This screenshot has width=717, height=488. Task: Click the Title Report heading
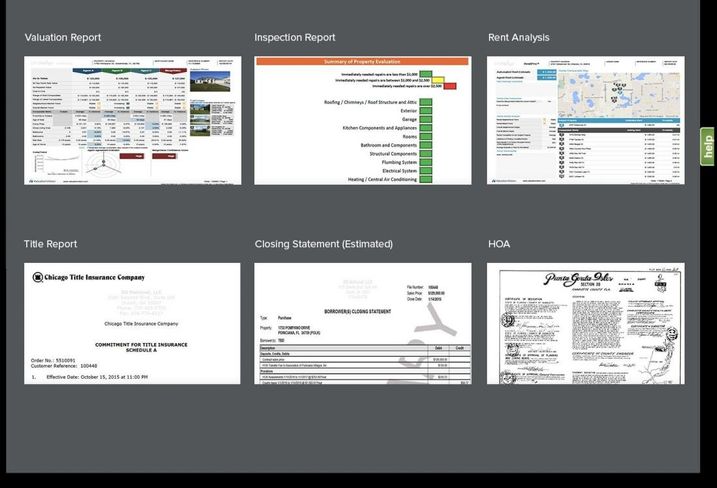tap(50, 244)
